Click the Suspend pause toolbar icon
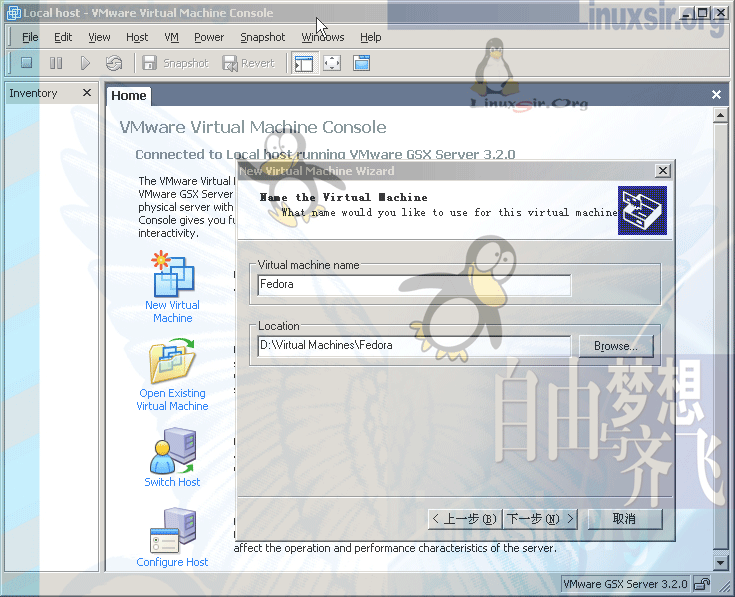This screenshot has height=597, width=735. (x=56, y=63)
